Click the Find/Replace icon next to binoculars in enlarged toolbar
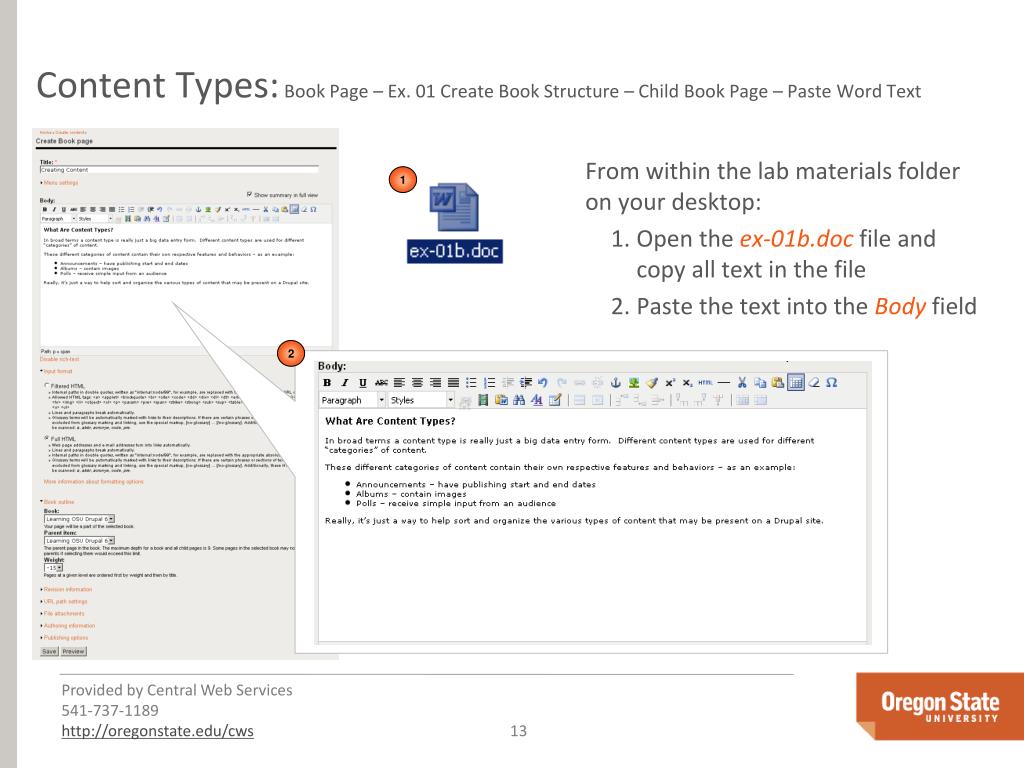Screen dimensions: 1024x768 coord(537,400)
